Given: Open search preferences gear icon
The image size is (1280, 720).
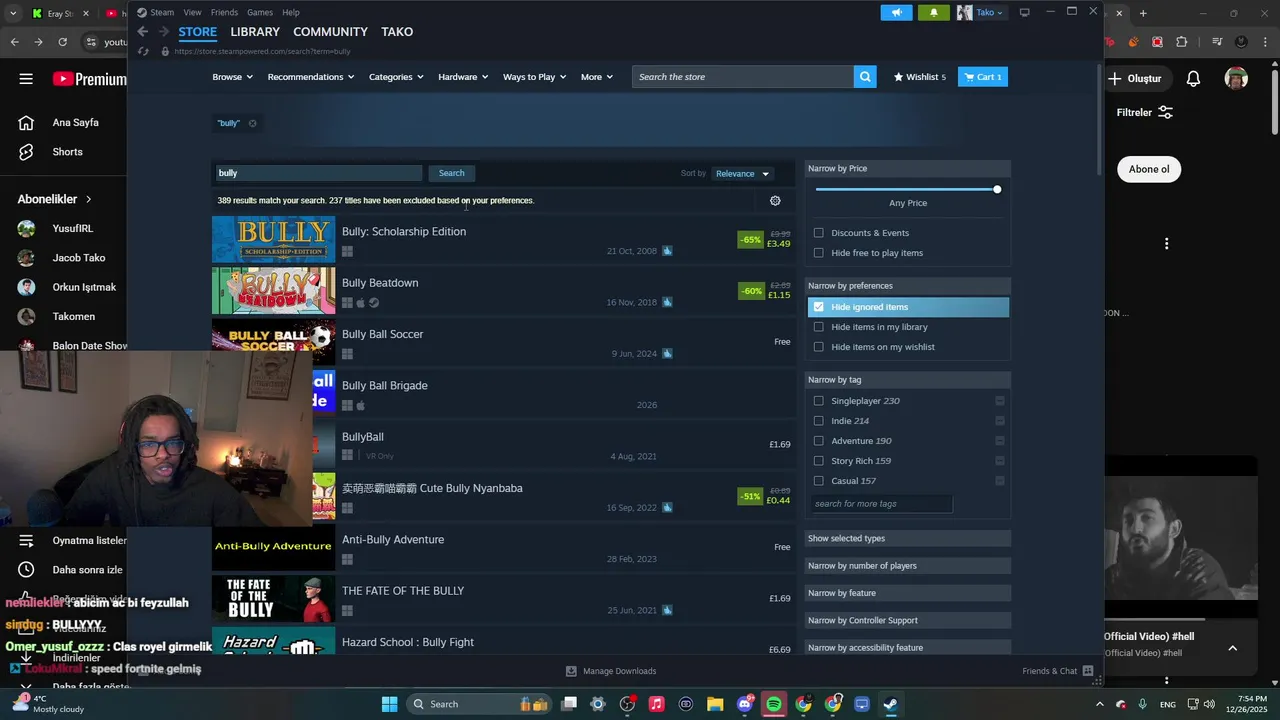Looking at the screenshot, I should tap(775, 201).
